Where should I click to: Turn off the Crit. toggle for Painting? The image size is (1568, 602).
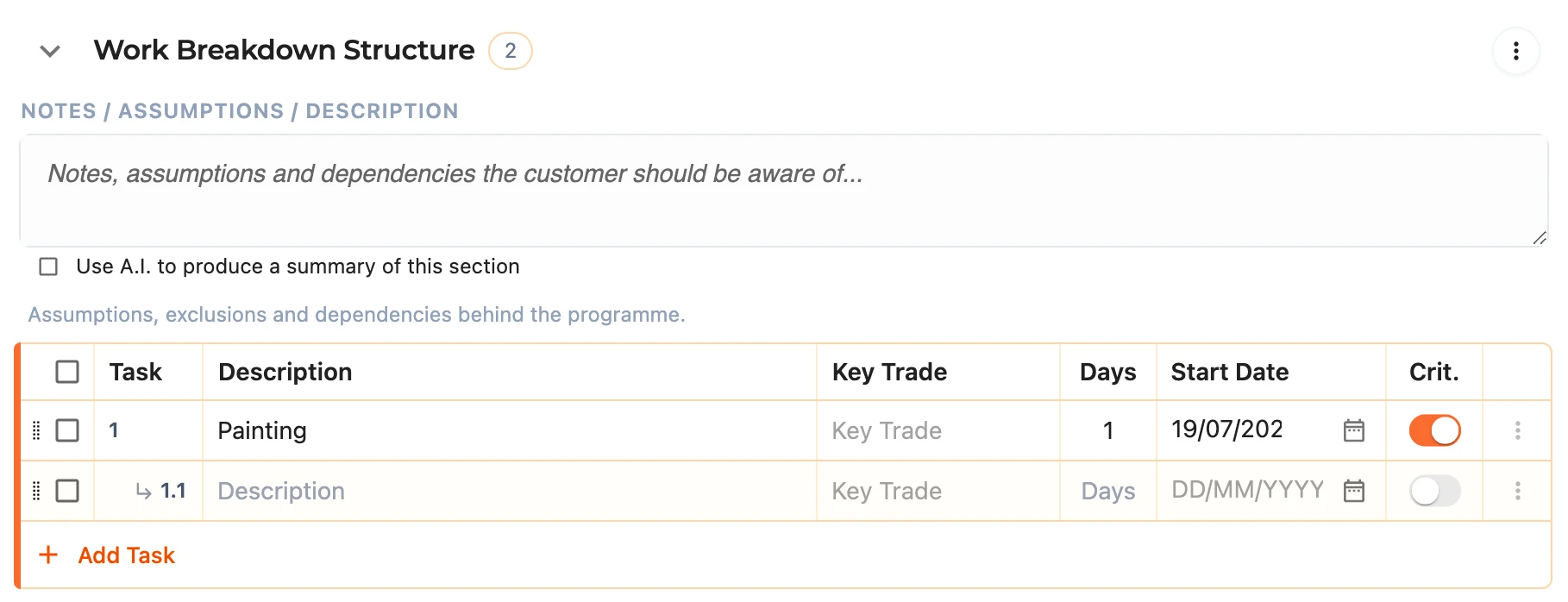(x=1434, y=430)
